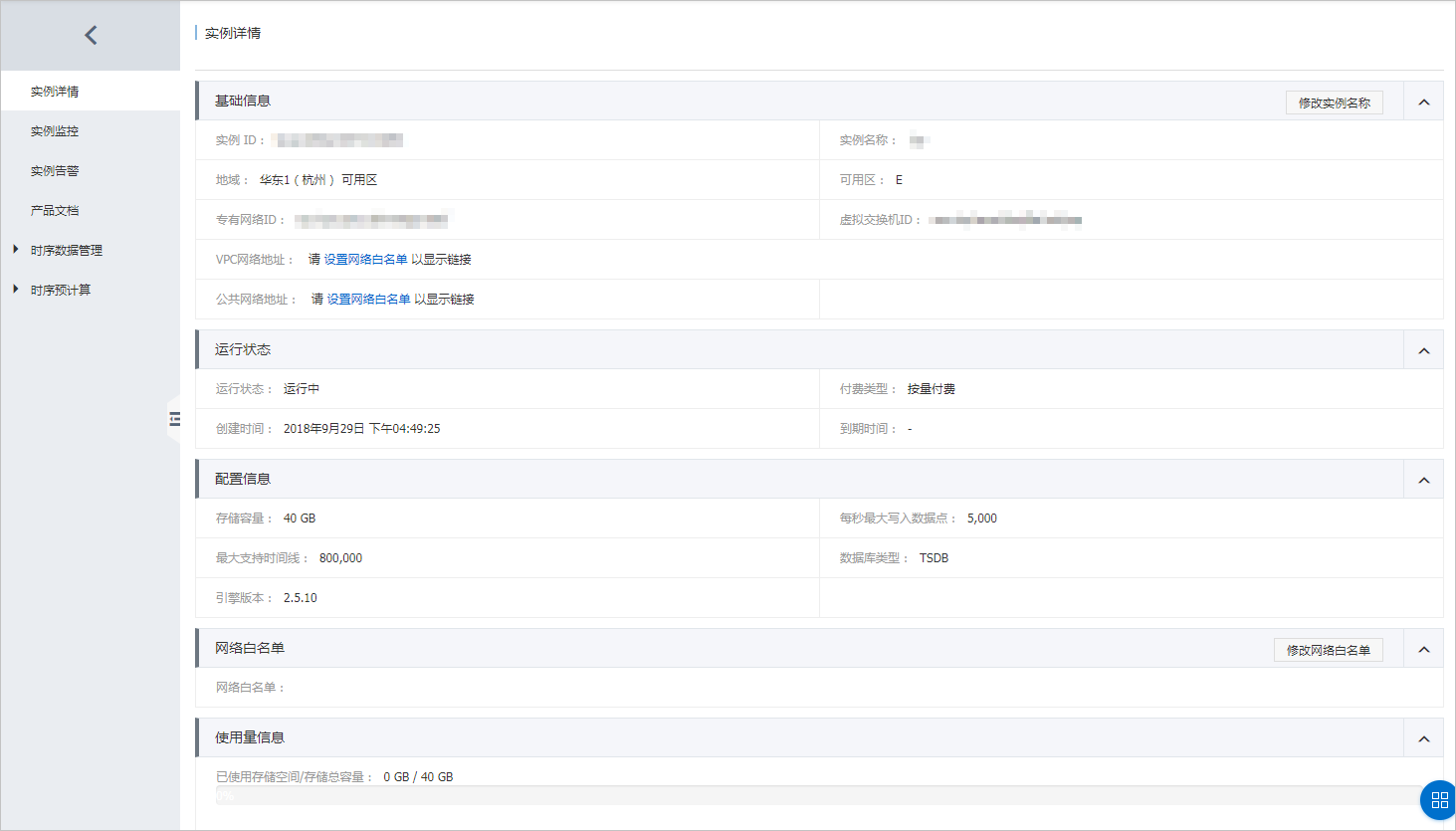The height and width of the screenshot is (831, 1456).
Task: Select 实例详情 in the sidebar
Action: (55, 92)
